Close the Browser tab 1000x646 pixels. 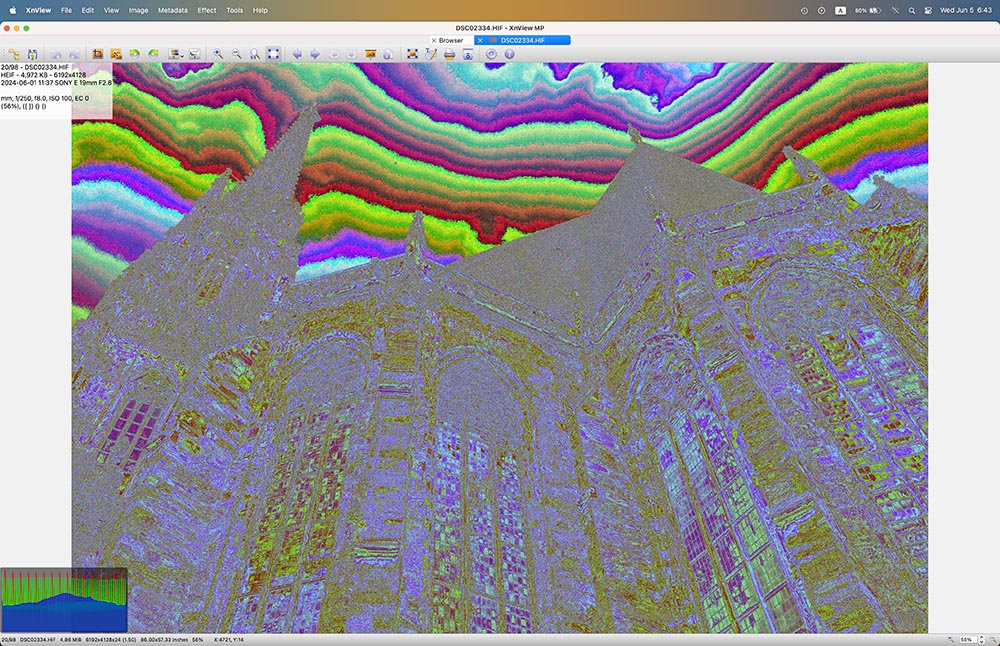pyautogui.click(x=434, y=40)
